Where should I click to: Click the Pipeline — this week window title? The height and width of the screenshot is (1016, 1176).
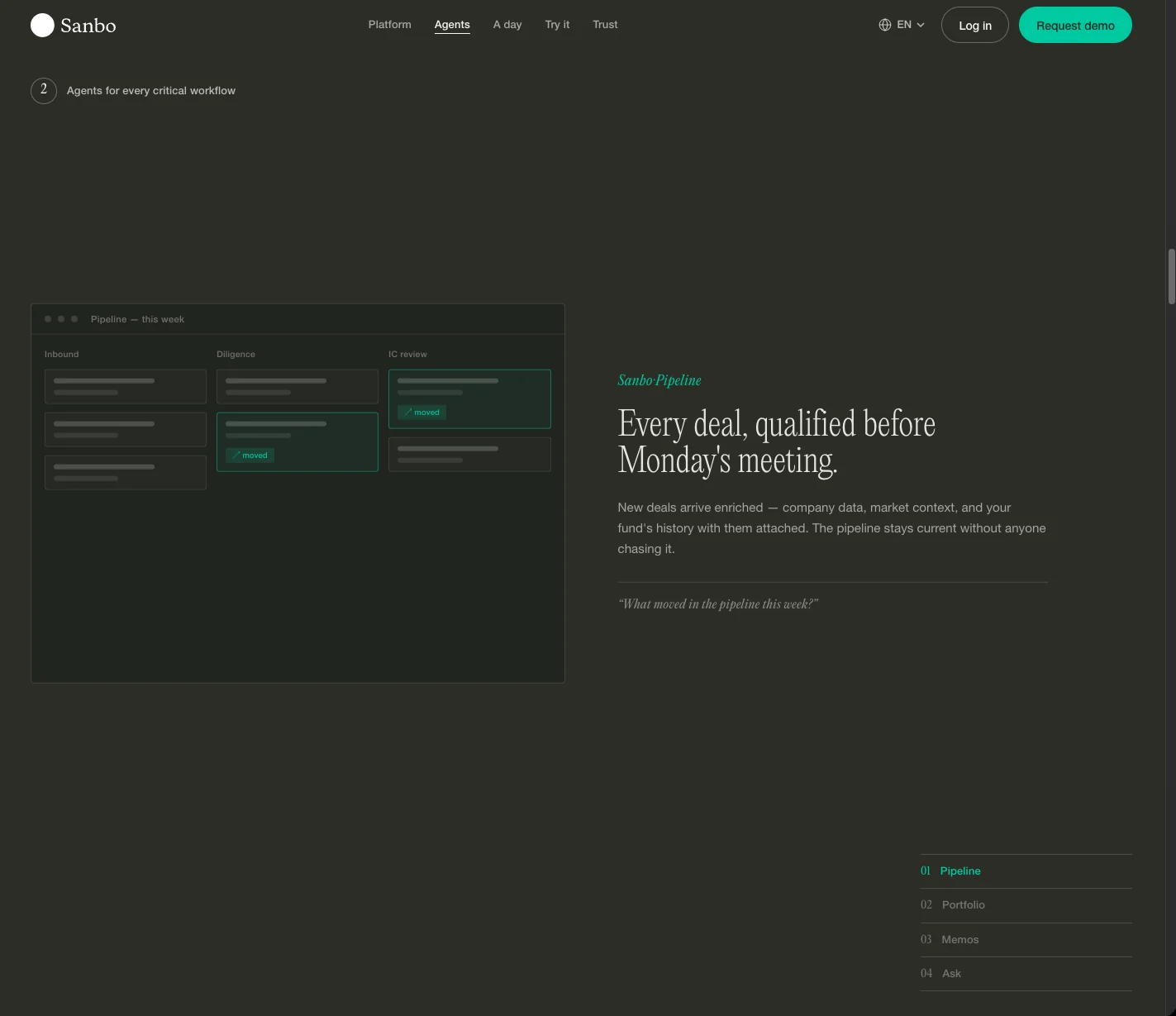tap(137, 319)
